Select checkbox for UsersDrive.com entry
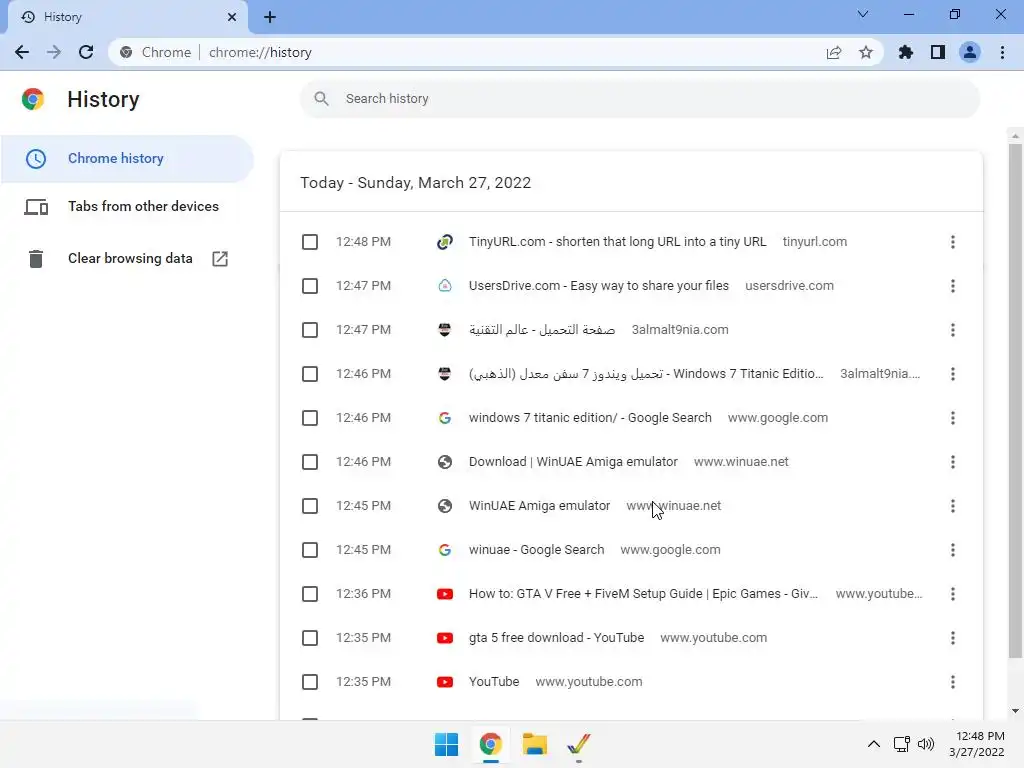 click(x=310, y=286)
